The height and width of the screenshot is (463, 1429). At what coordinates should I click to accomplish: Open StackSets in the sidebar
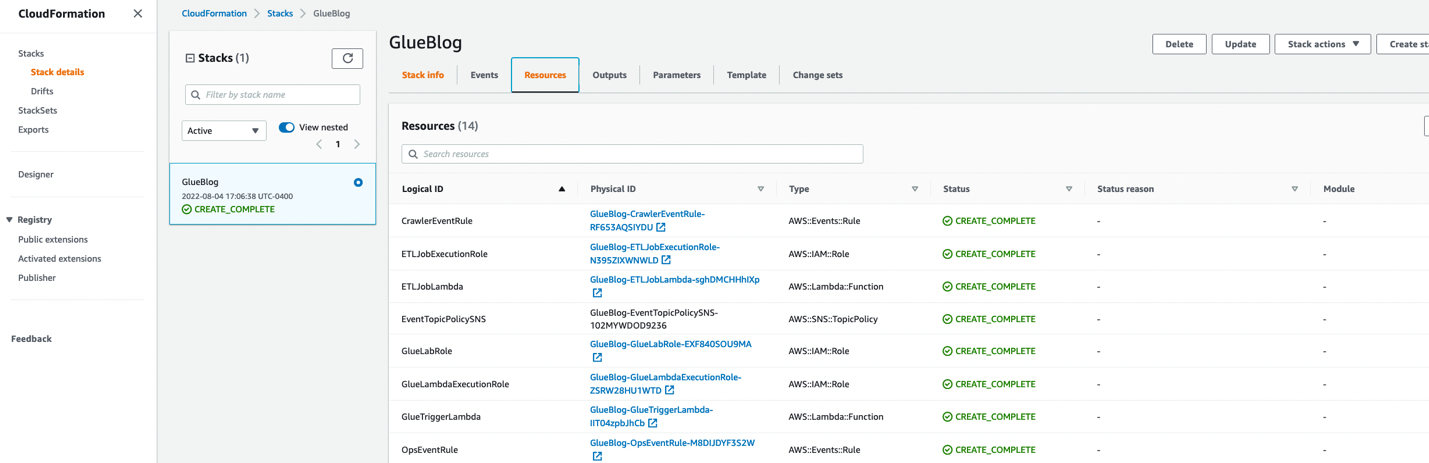[37, 111]
